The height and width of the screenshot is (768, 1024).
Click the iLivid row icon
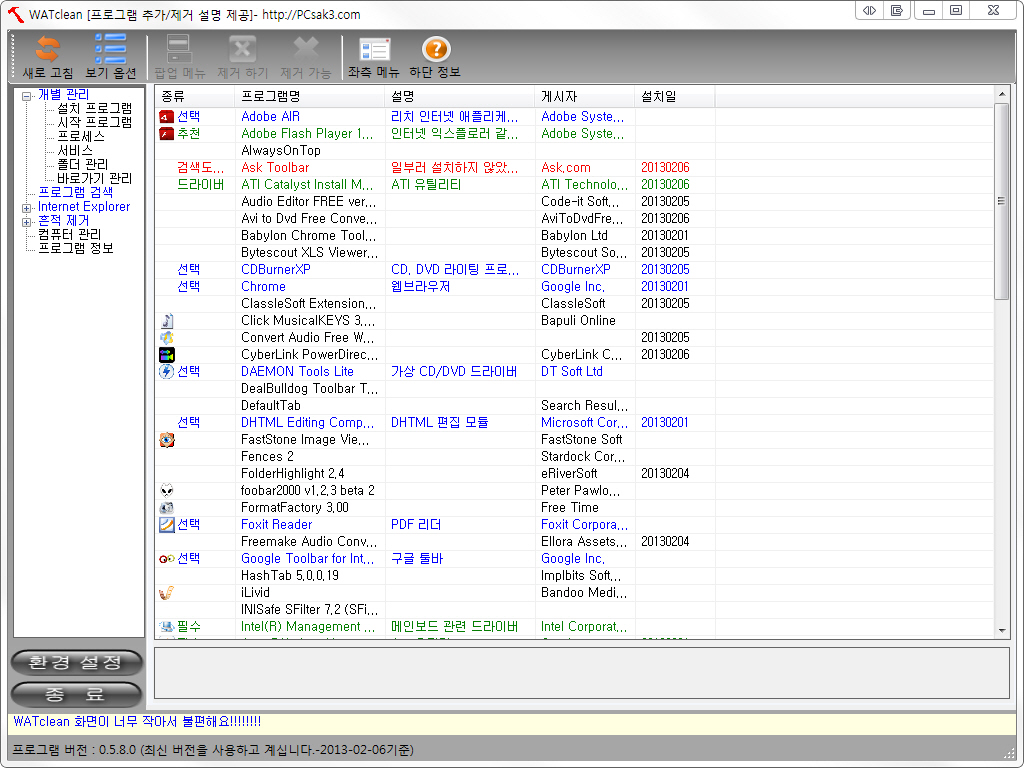pos(167,592)
